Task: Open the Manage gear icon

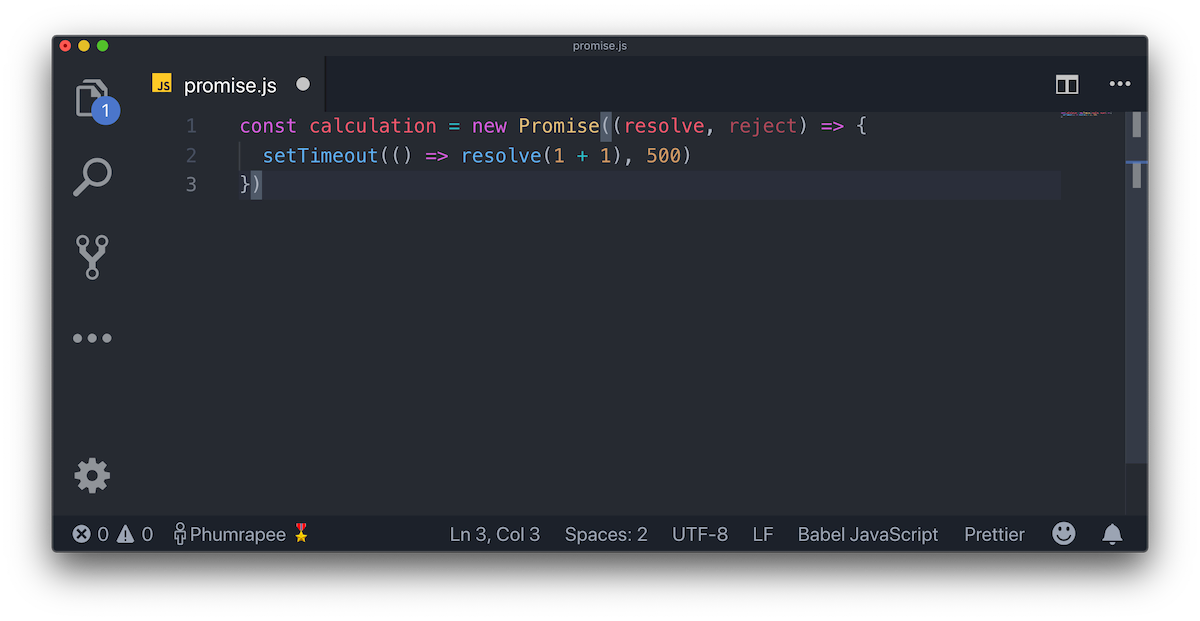Action: [x=92, y=475]
